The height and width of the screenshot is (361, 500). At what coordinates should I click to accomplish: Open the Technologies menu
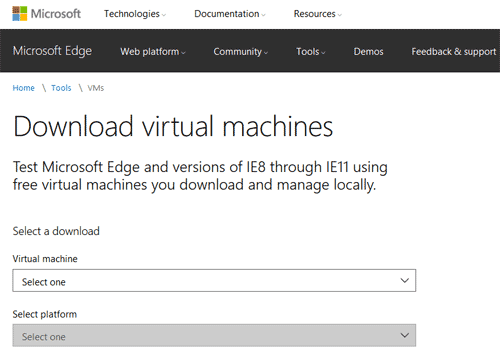(x=135, y=14)
